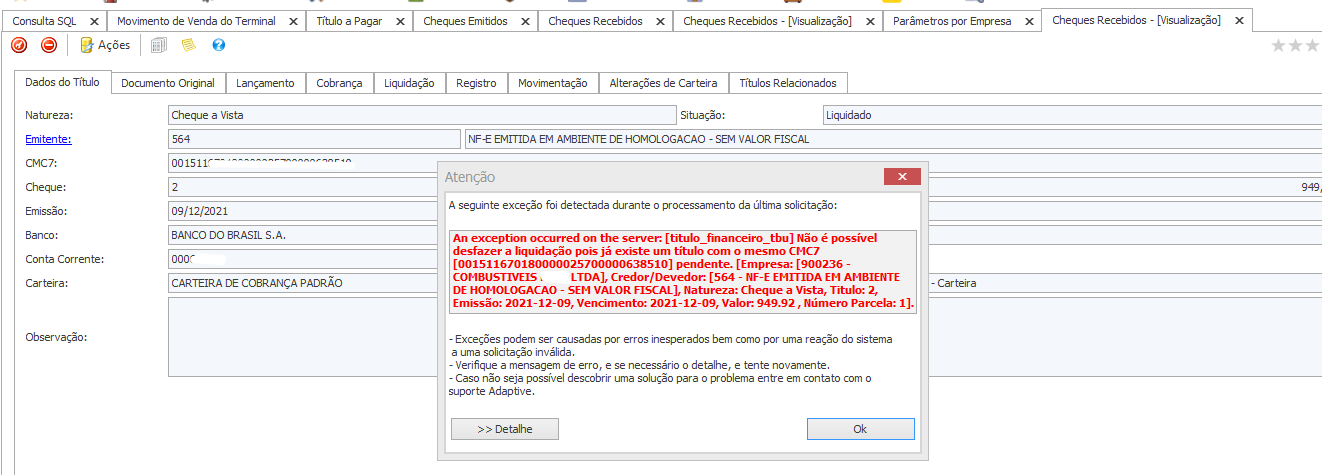Open the Liquidação sub-tab
The image size is (1322, 475).
pyautogui.click(x=409, y=83)
